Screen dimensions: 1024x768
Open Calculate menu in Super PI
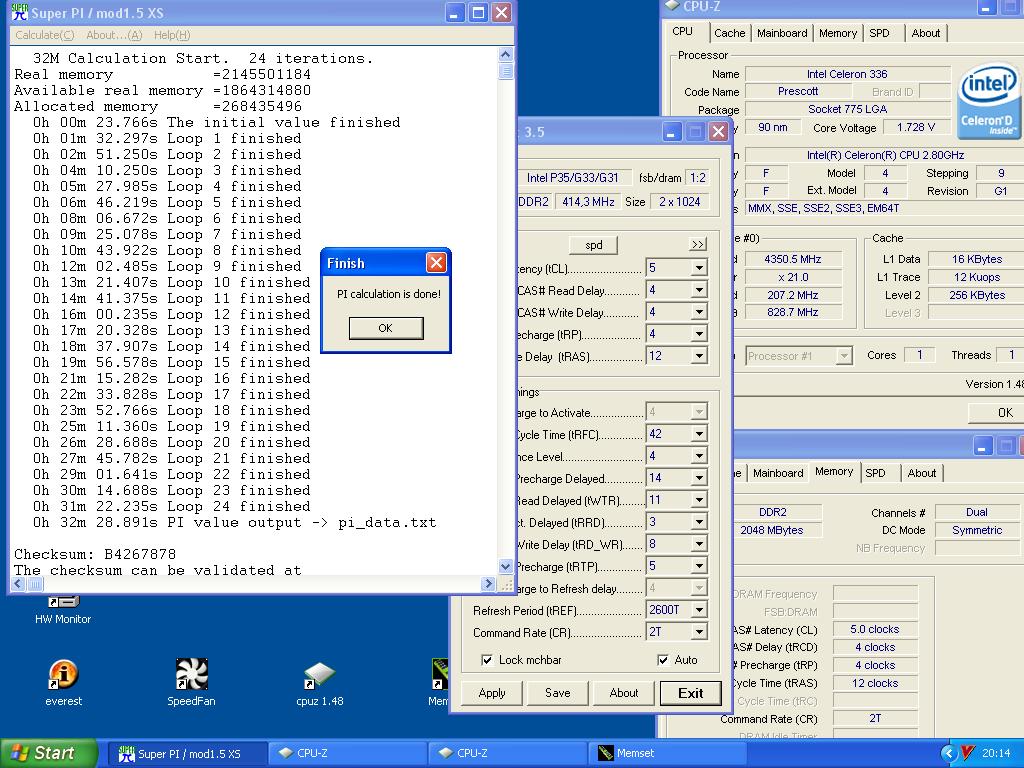click(44, 35)
